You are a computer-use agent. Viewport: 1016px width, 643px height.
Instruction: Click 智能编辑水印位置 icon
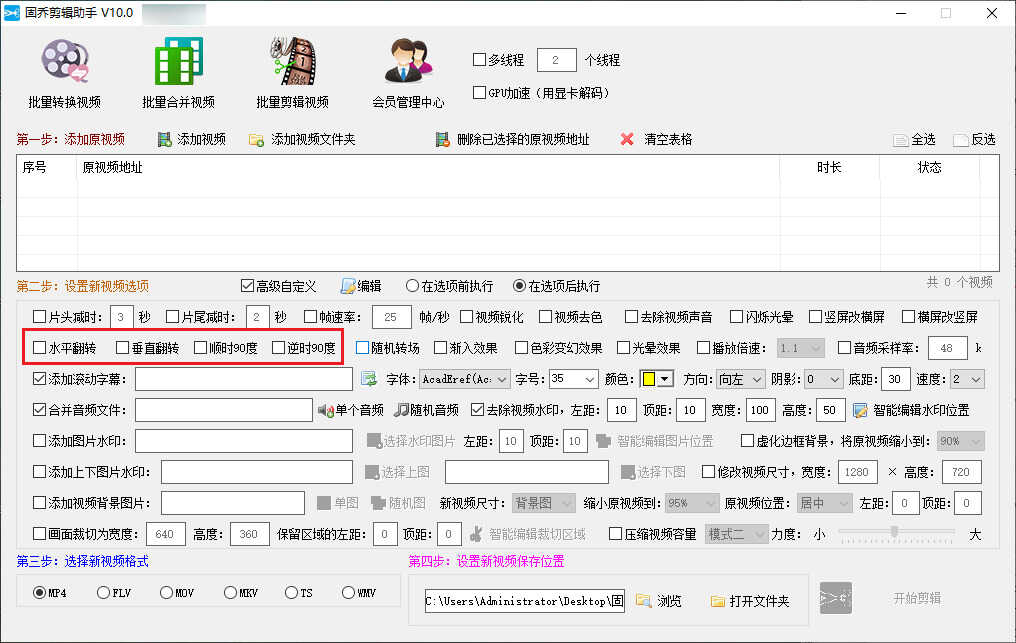click(x=860, y=410)
